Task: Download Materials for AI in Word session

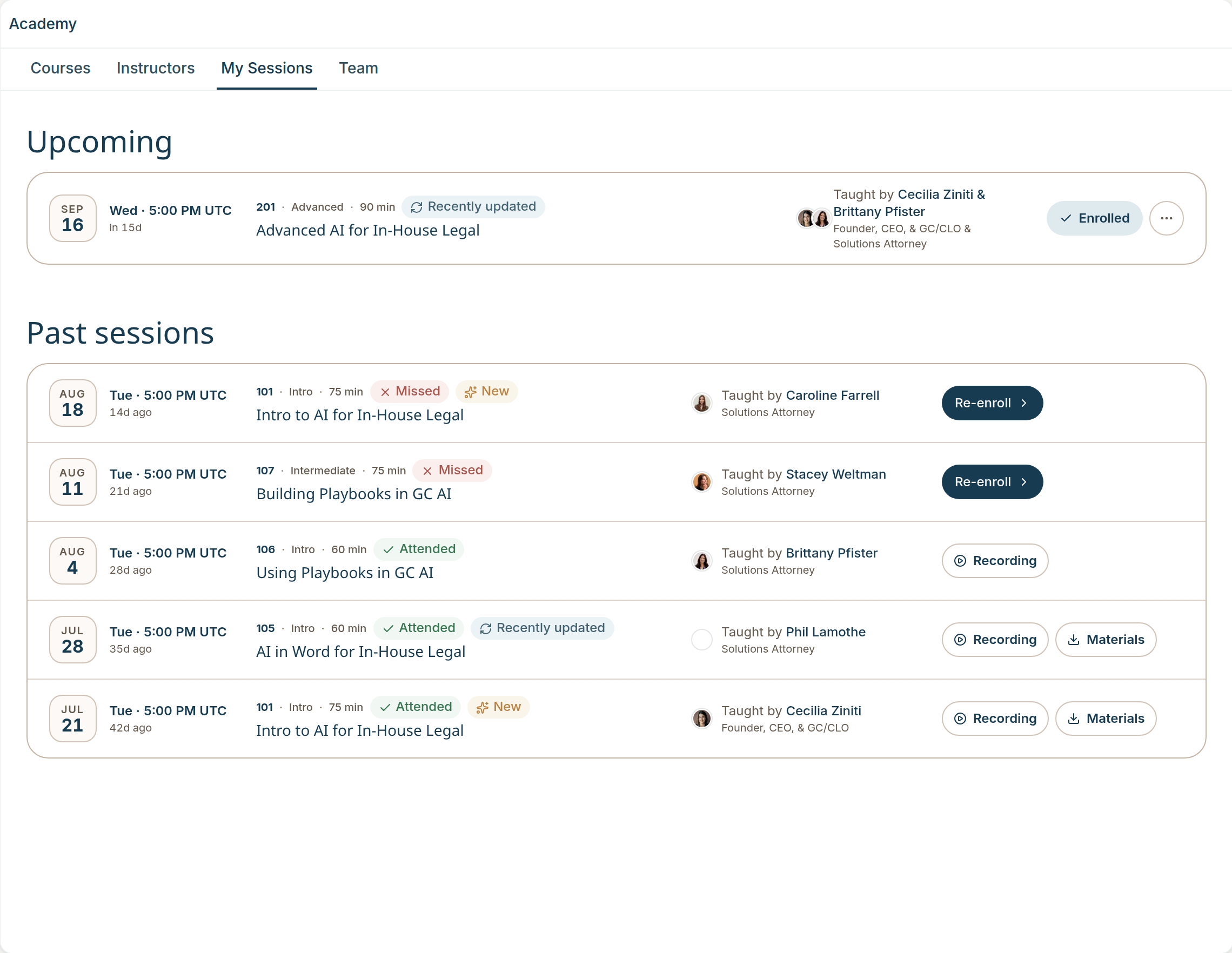Action: coord(1106,640)
